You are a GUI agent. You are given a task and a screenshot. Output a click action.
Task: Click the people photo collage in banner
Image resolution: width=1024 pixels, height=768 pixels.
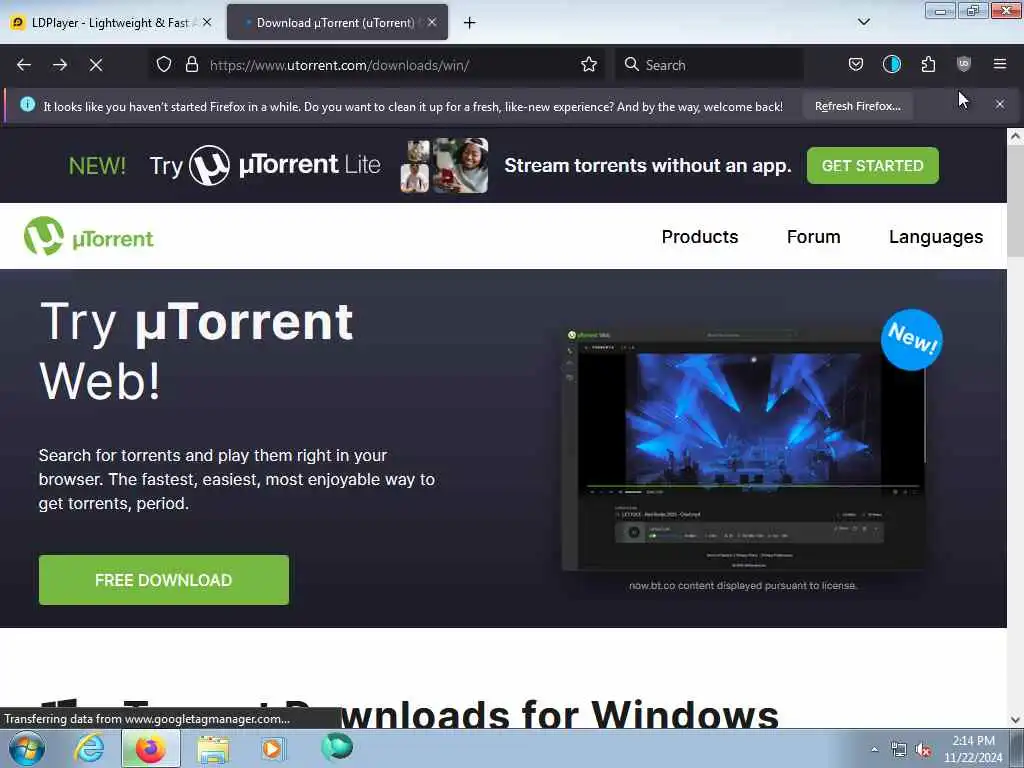(444, 166)
